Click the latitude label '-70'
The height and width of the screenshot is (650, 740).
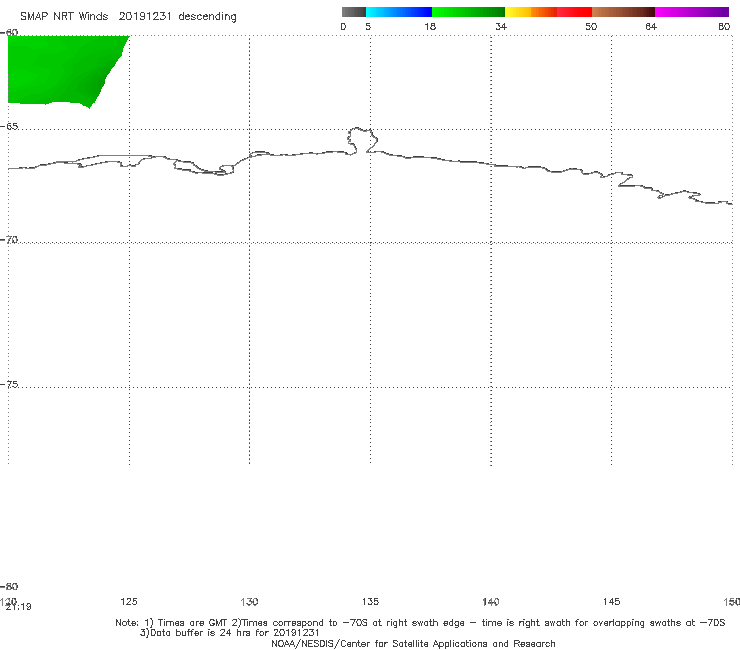[9, 240]
